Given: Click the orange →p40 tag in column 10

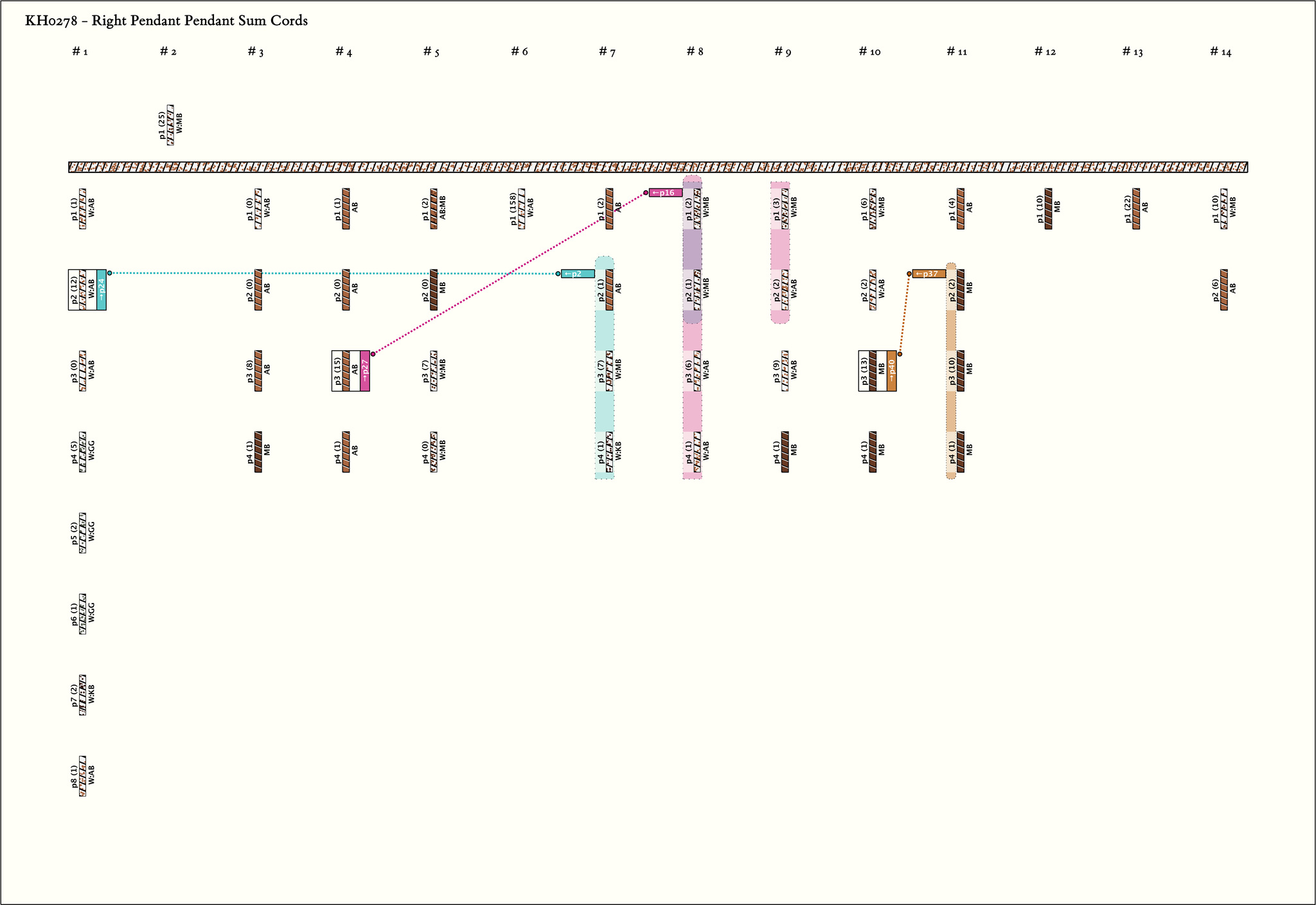Looking at the screenshot, I should [892, 371].
